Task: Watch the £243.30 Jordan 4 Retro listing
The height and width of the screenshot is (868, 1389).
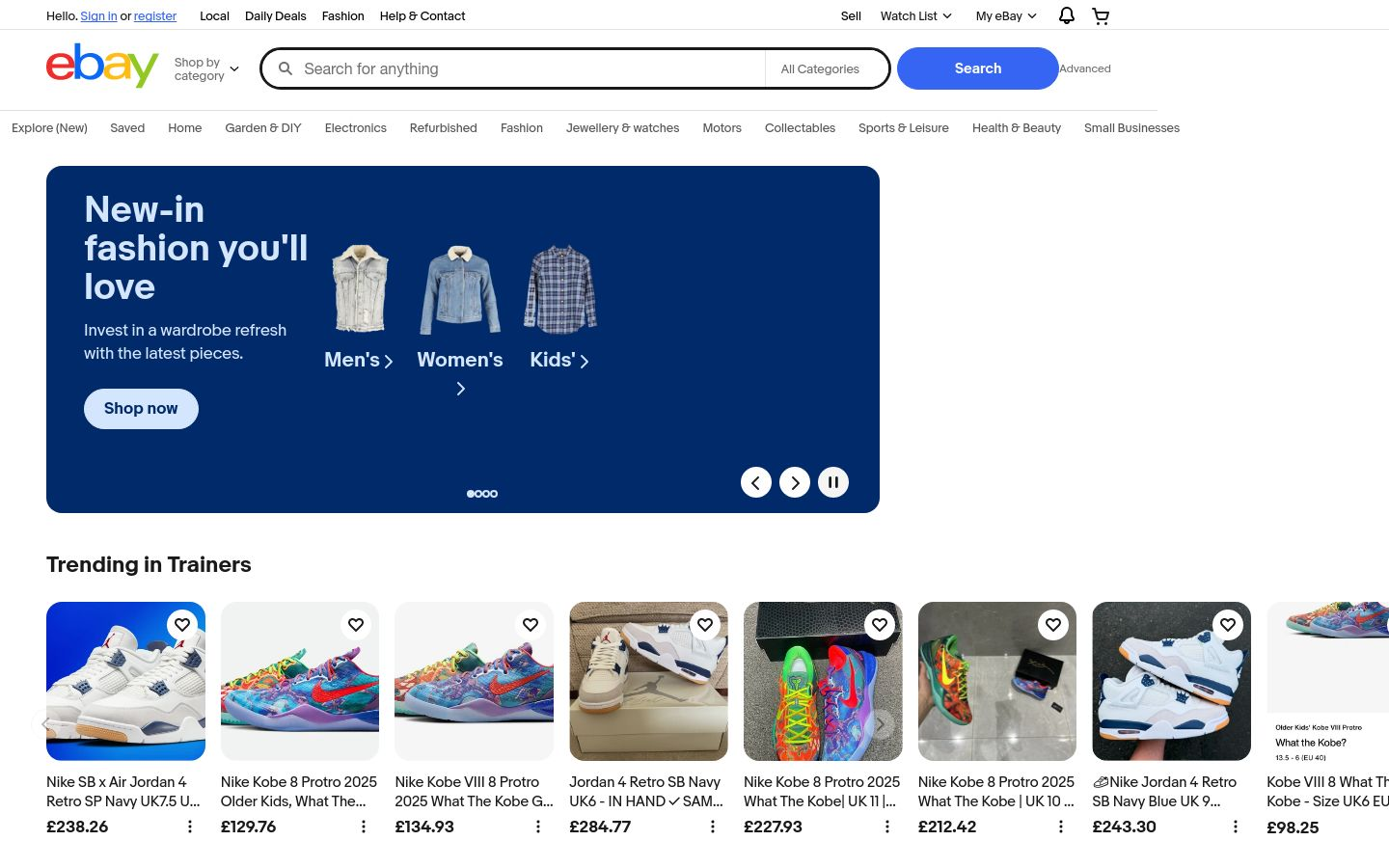Action: coord(1228,625)
